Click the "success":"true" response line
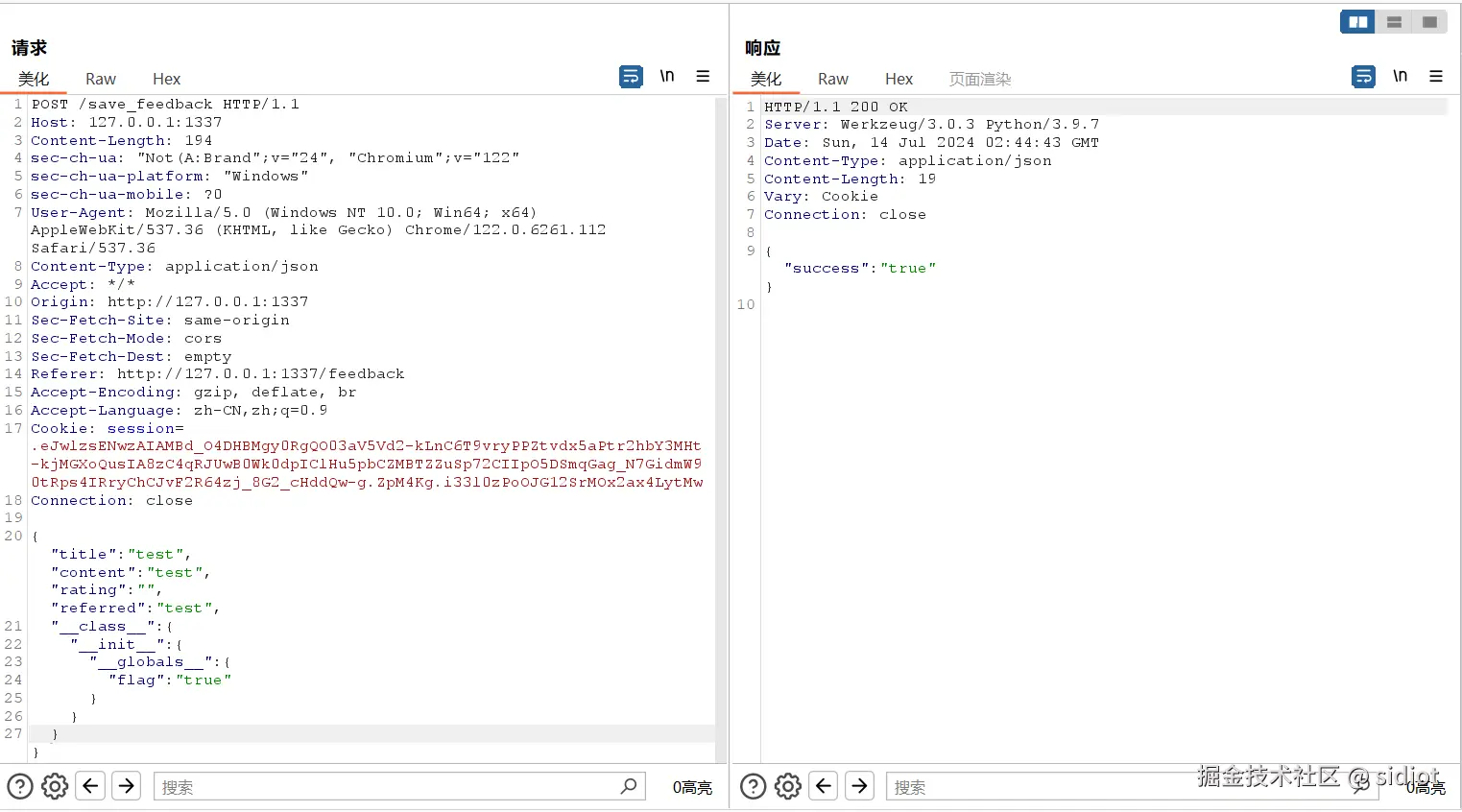The width and height of the screenshot is (1462, 812). click(860, 268)
